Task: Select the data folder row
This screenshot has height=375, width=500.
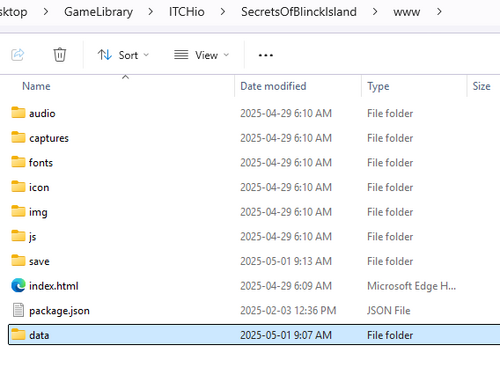Action: coord(254,335)
